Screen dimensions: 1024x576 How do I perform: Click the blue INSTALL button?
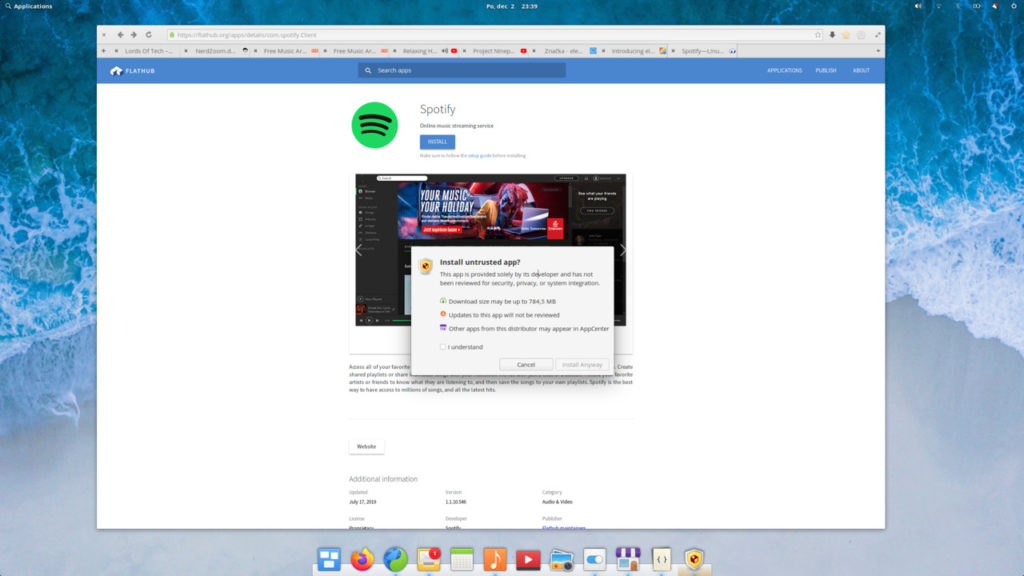pyautogui.click(x=438, y=142)
